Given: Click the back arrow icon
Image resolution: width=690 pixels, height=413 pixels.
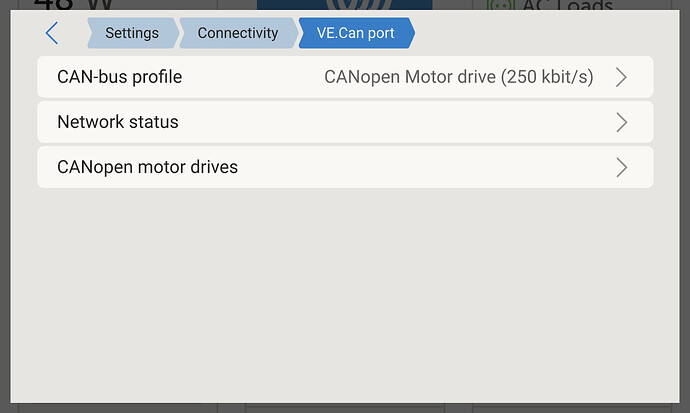Looking at the screenshot, I should (52, 33).
